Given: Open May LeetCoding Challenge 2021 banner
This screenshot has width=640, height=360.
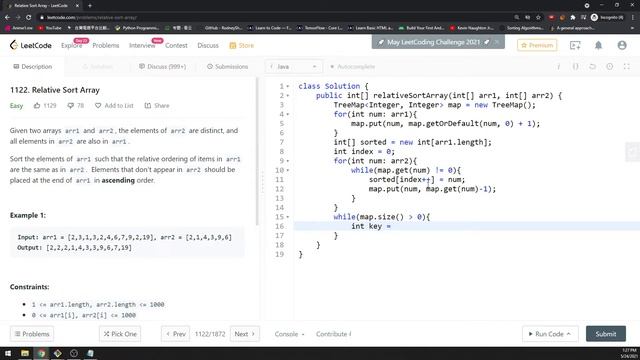Looking at the screenshot, I should point(433,42).
